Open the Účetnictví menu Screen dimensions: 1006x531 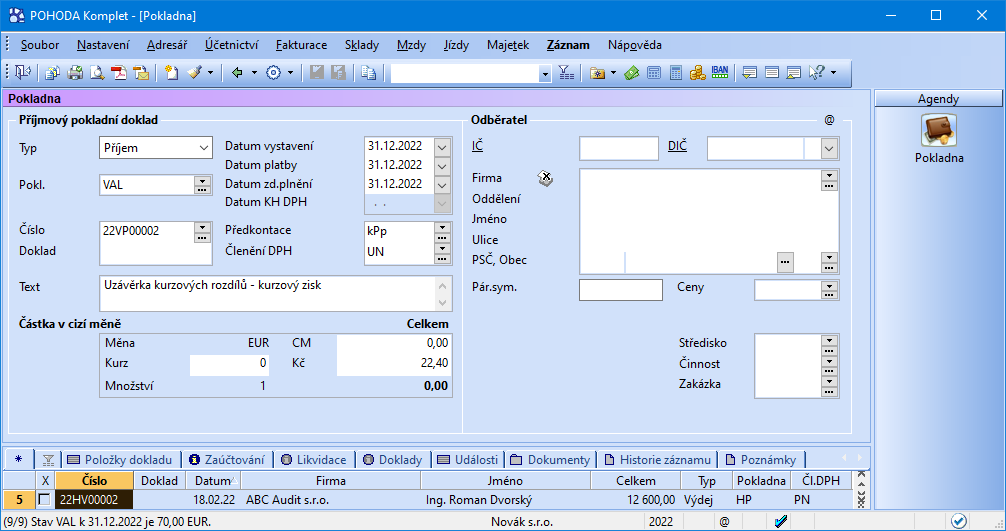(x=232, y=45)
